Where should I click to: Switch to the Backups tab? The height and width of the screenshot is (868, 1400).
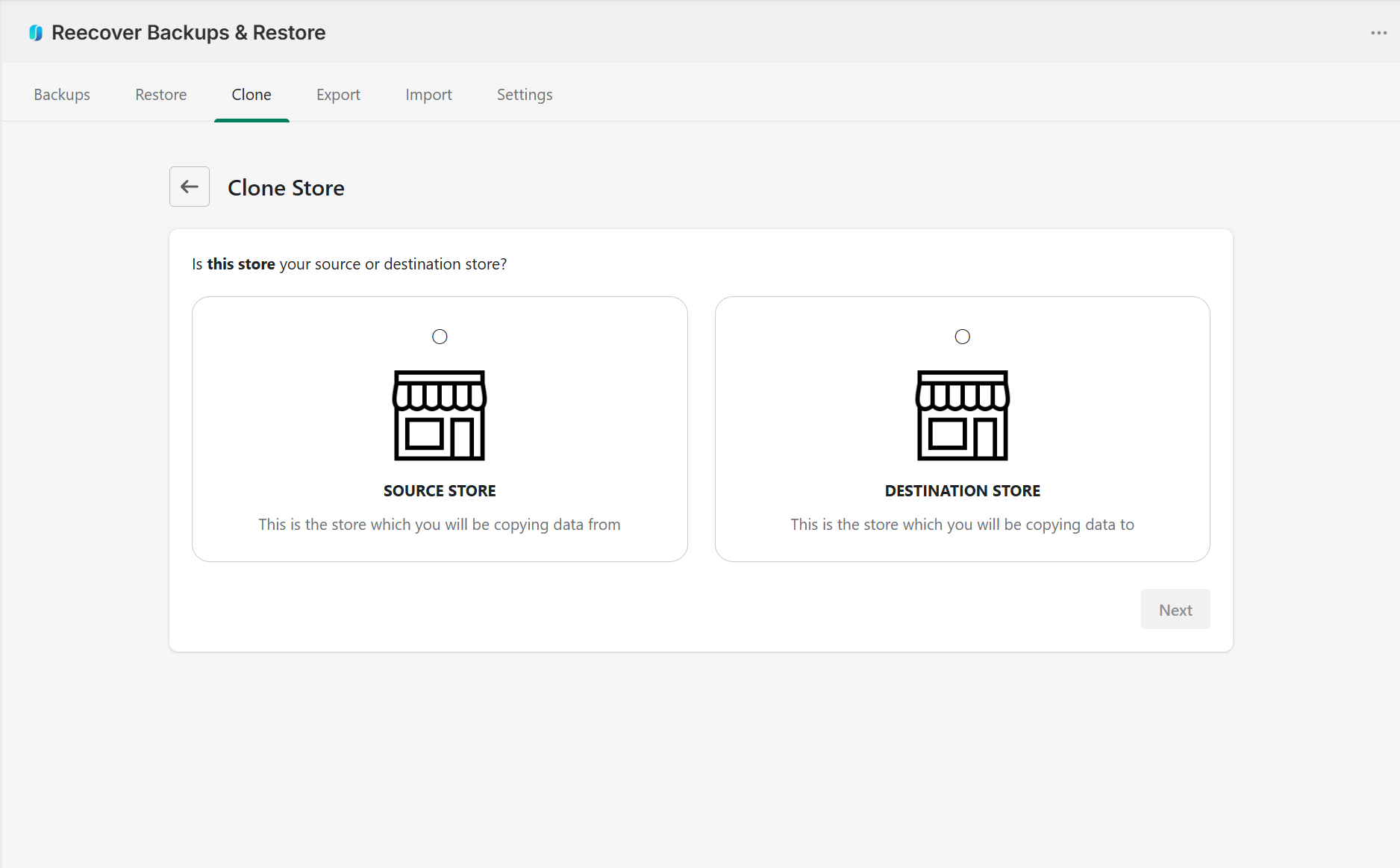(62, 95)
